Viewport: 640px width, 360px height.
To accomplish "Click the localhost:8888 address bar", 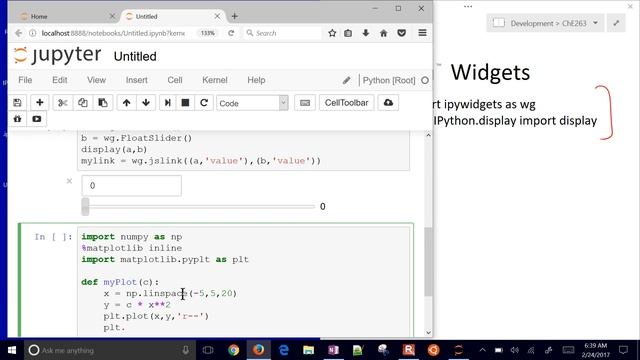I will point(113,33).
